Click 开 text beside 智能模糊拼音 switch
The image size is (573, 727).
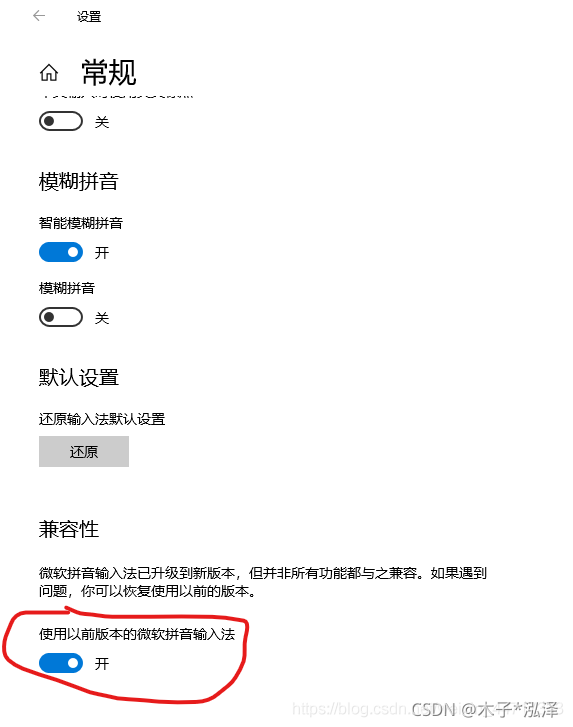(x=102, y=253)
